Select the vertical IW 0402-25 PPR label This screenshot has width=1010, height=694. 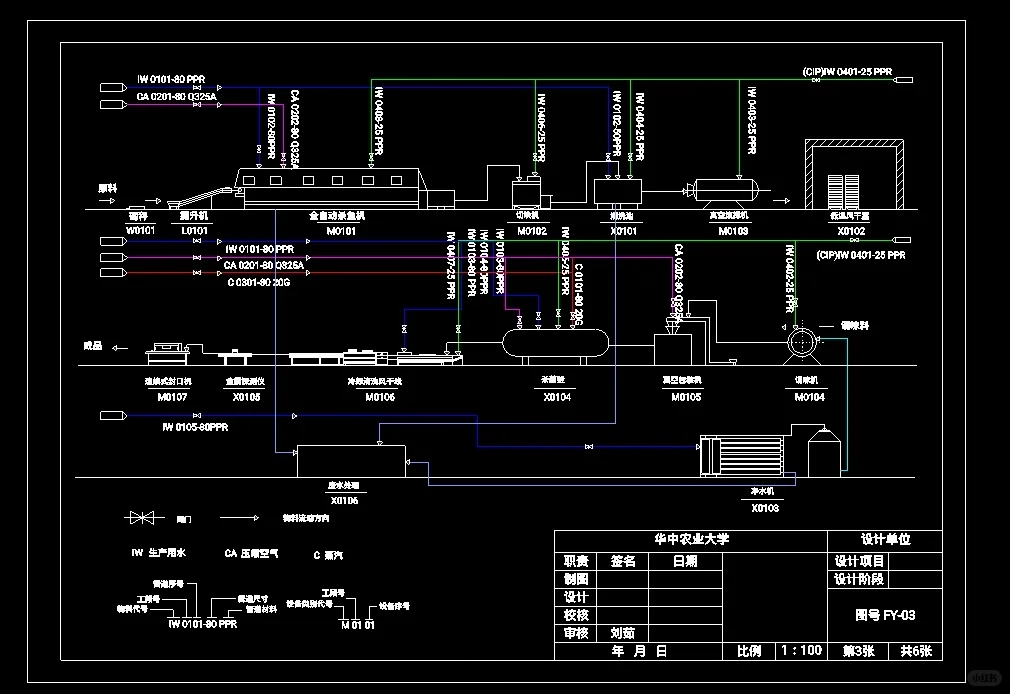coord(790,278)
